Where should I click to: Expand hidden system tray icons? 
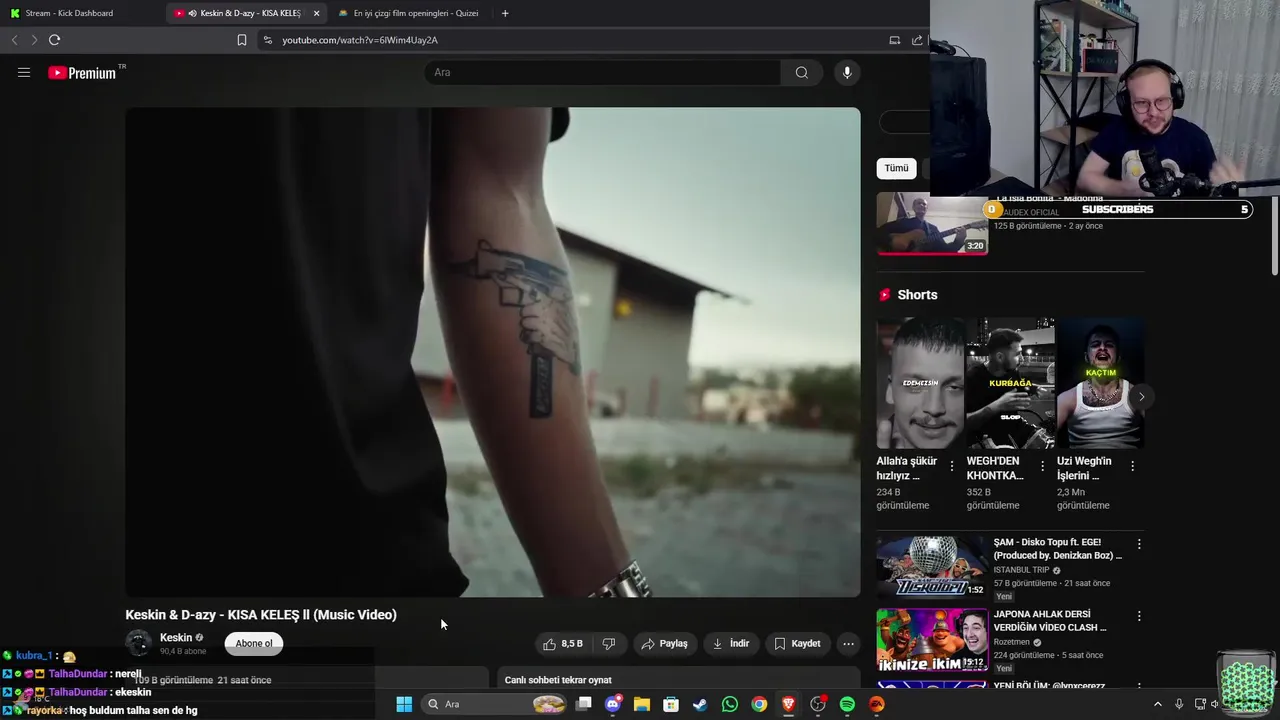coord(1158,704)
